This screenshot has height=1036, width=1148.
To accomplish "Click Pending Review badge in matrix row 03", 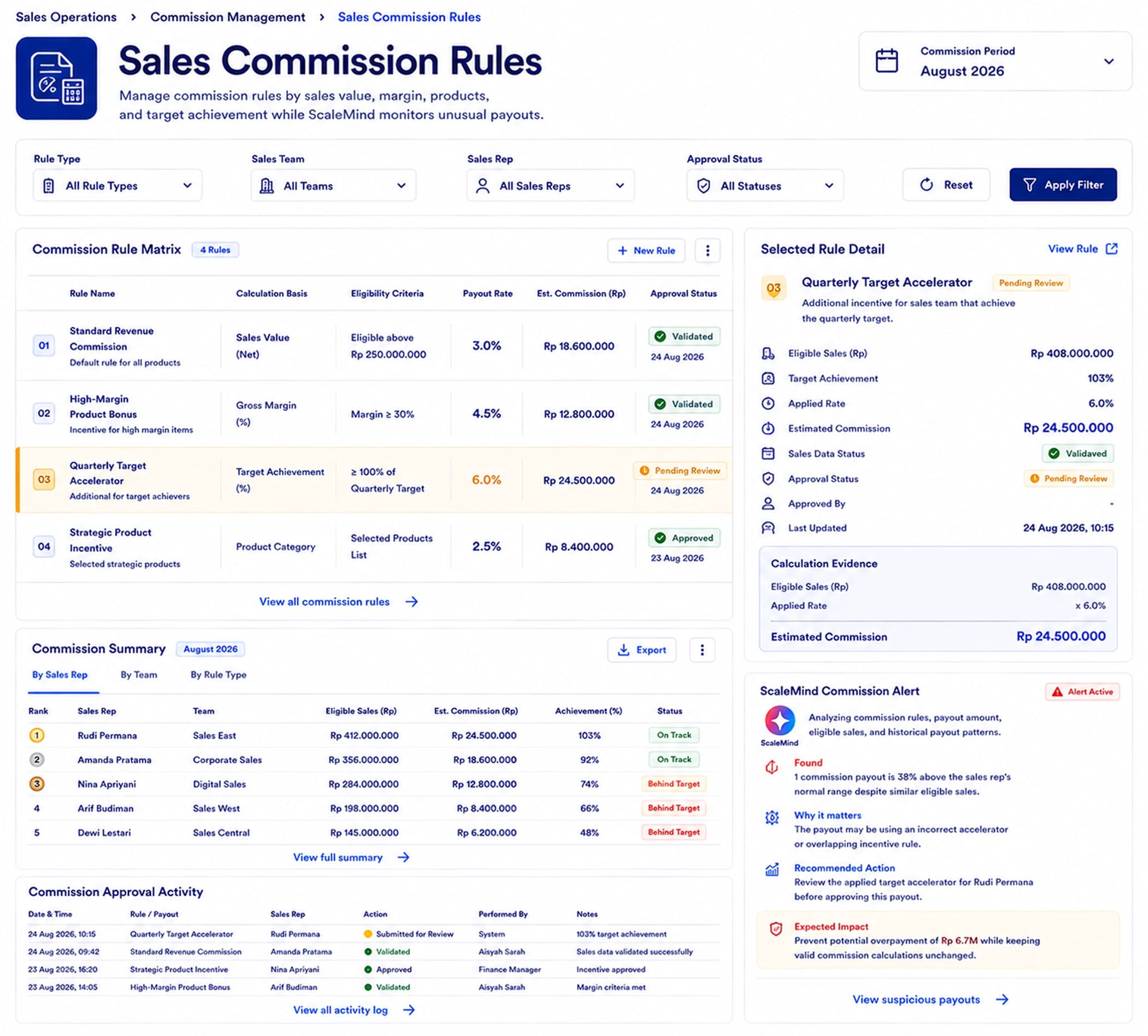I will [x=680, y=471].
